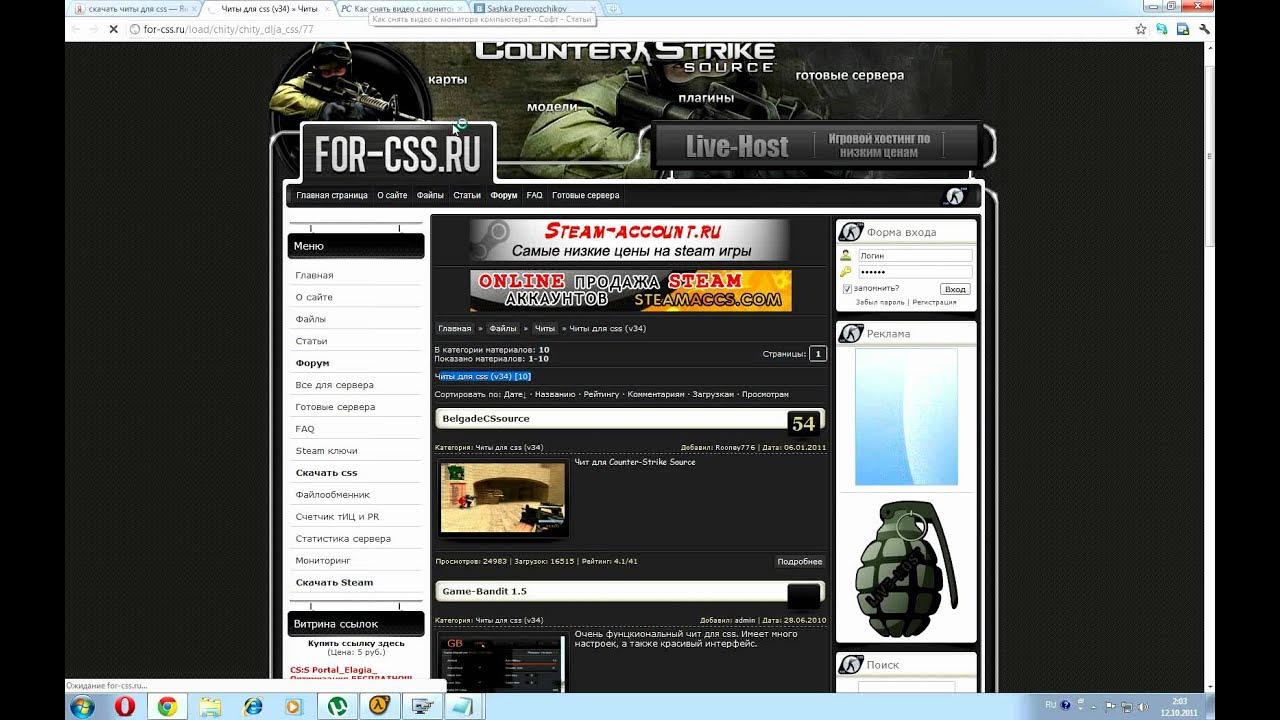
Task: Open the Game-Bandit 1.5 entry title
Action: click(x=484, y=592)
